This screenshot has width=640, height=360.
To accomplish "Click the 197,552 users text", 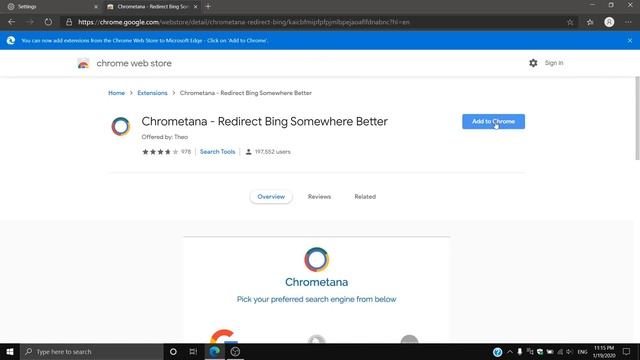I will click(273, 152).
